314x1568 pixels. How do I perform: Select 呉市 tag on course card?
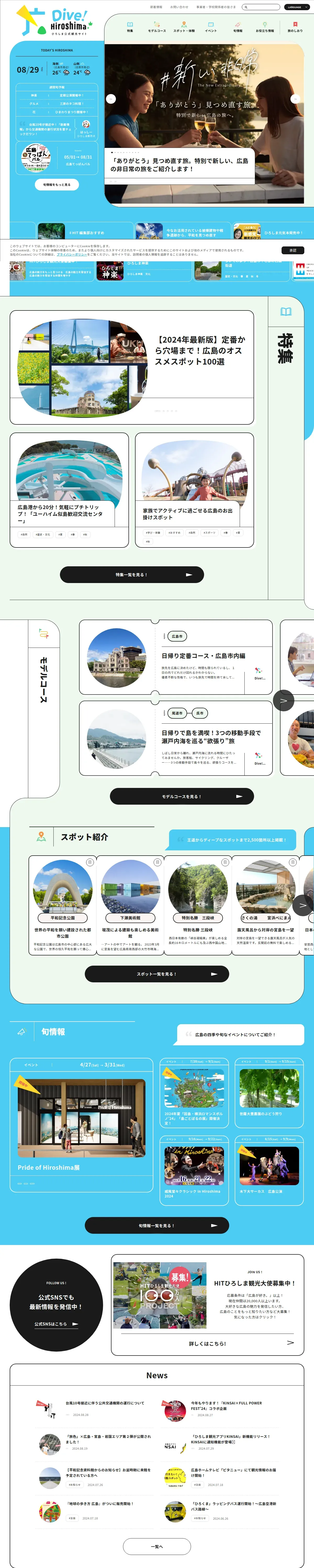pos(200,713)
